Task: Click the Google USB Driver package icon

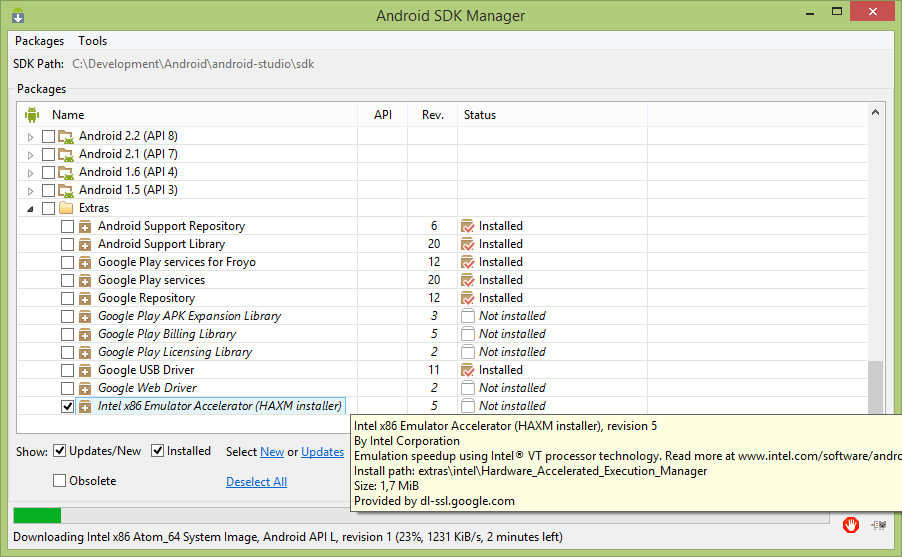Action: [85, 371]
